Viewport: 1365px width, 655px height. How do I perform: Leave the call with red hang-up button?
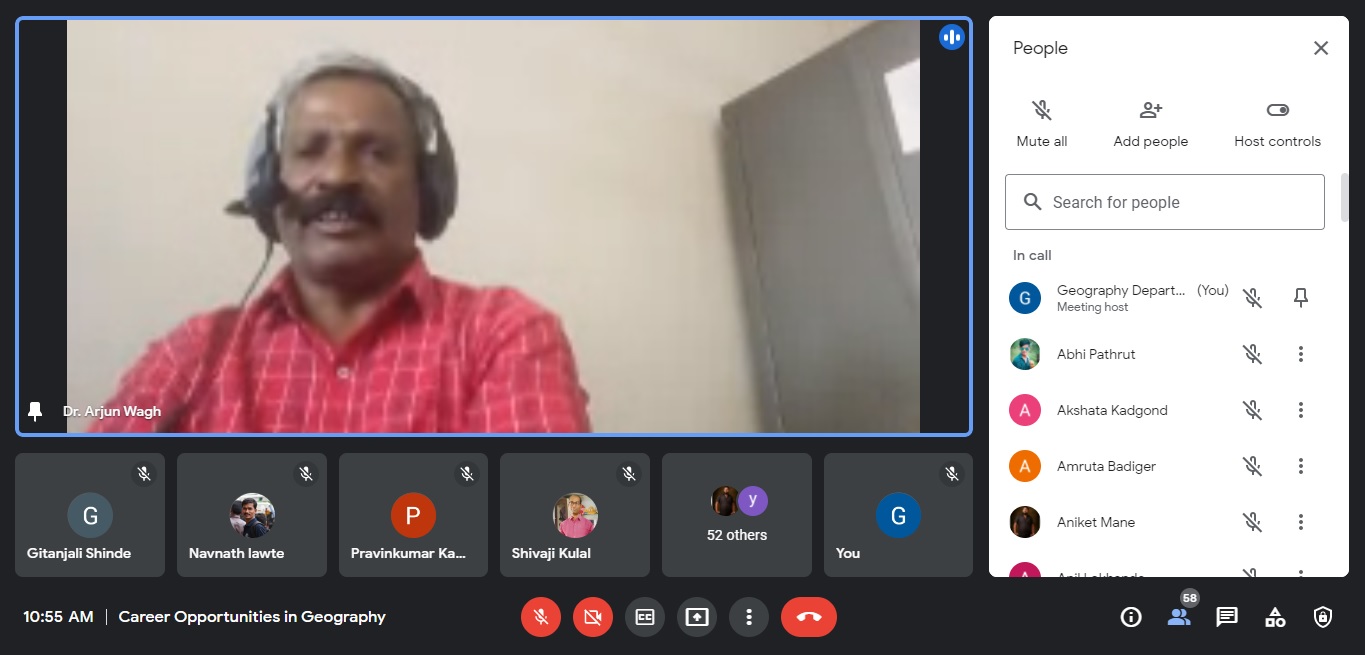(809, 617)
